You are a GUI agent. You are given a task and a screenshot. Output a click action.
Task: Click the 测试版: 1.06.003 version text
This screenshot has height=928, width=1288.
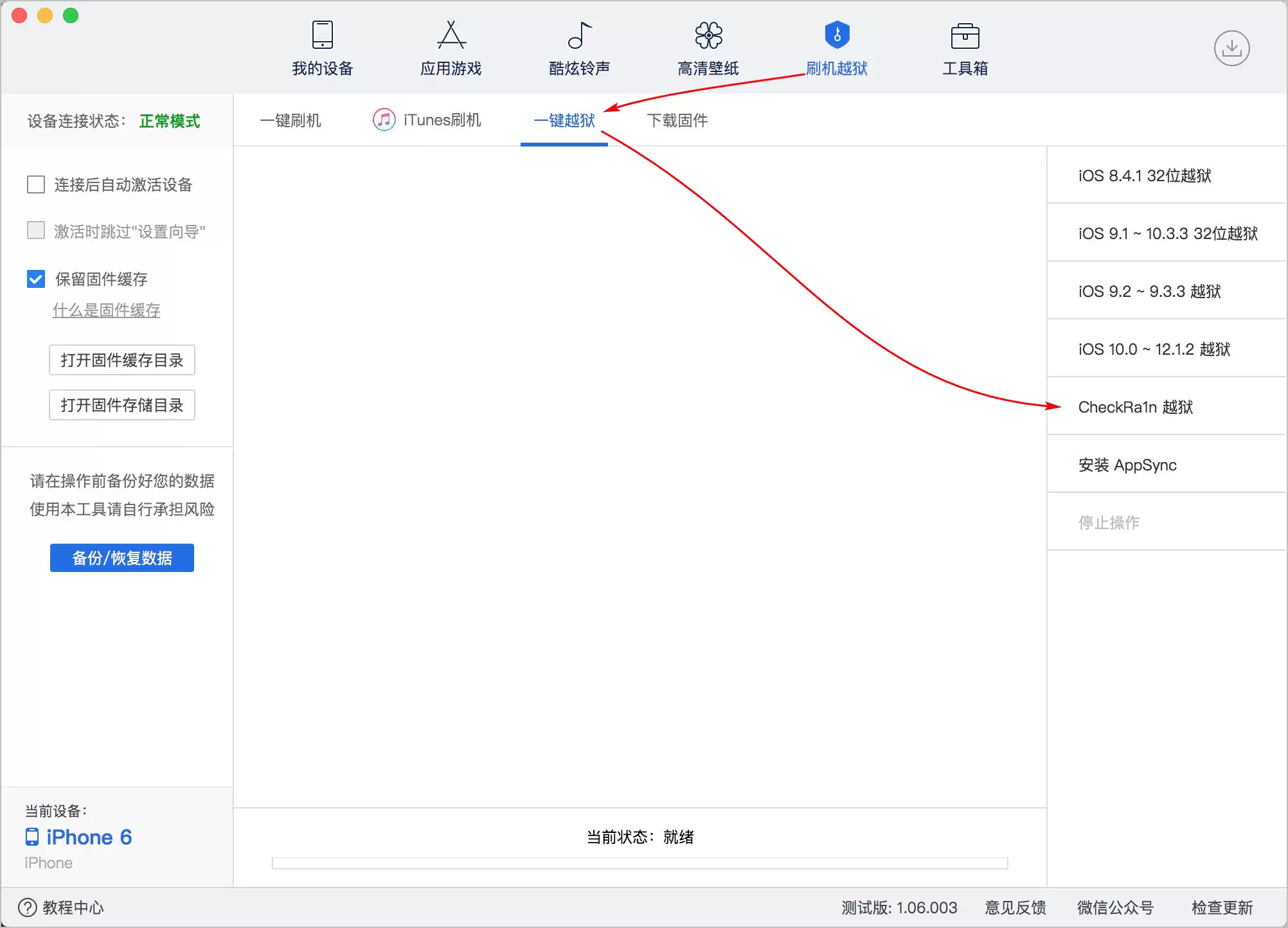(x=900, y=907)
